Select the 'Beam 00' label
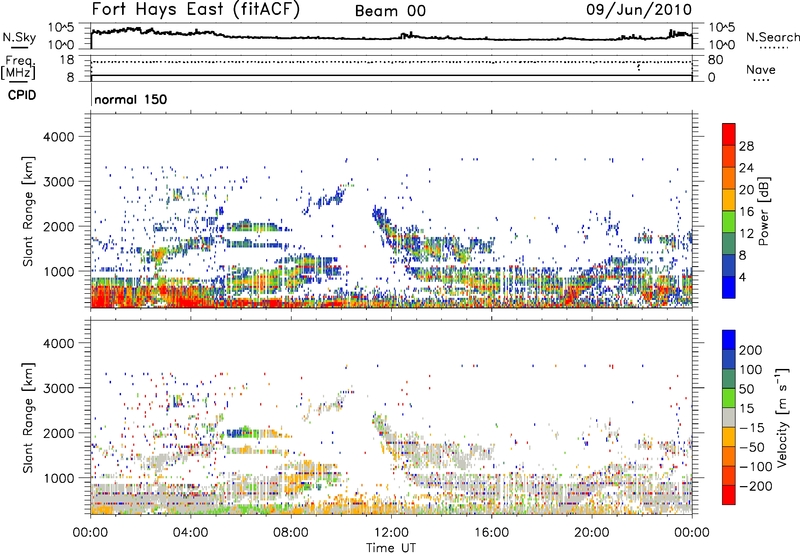 pyautogui.click(x=390, y=11)
